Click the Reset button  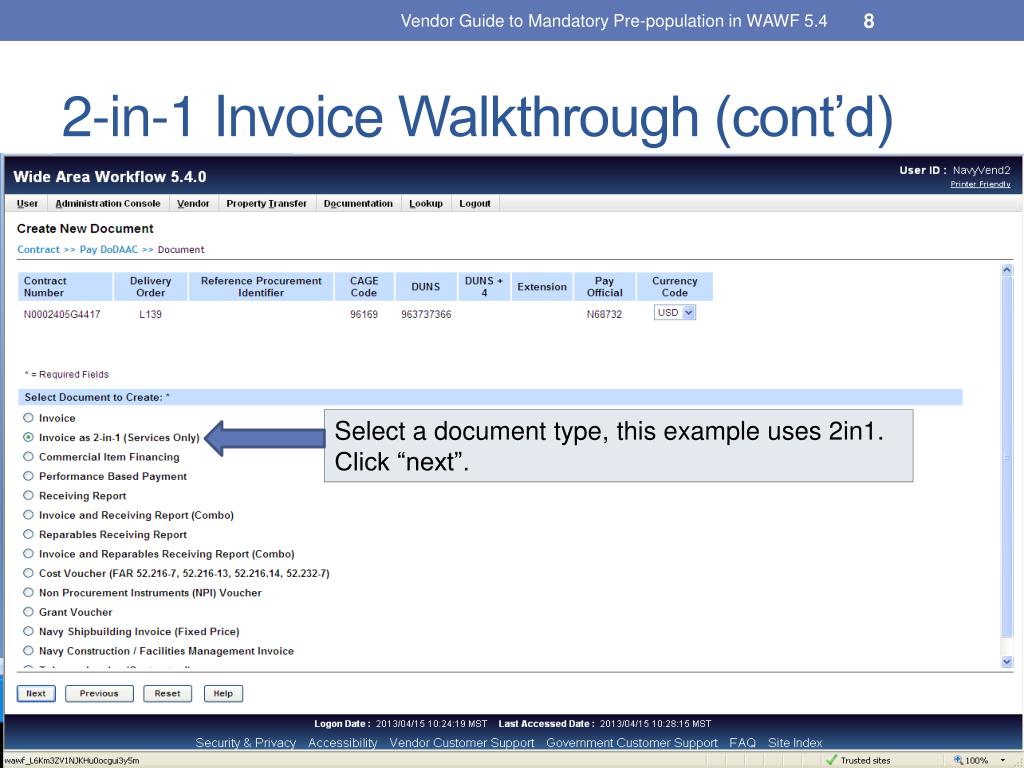[167, 694]
